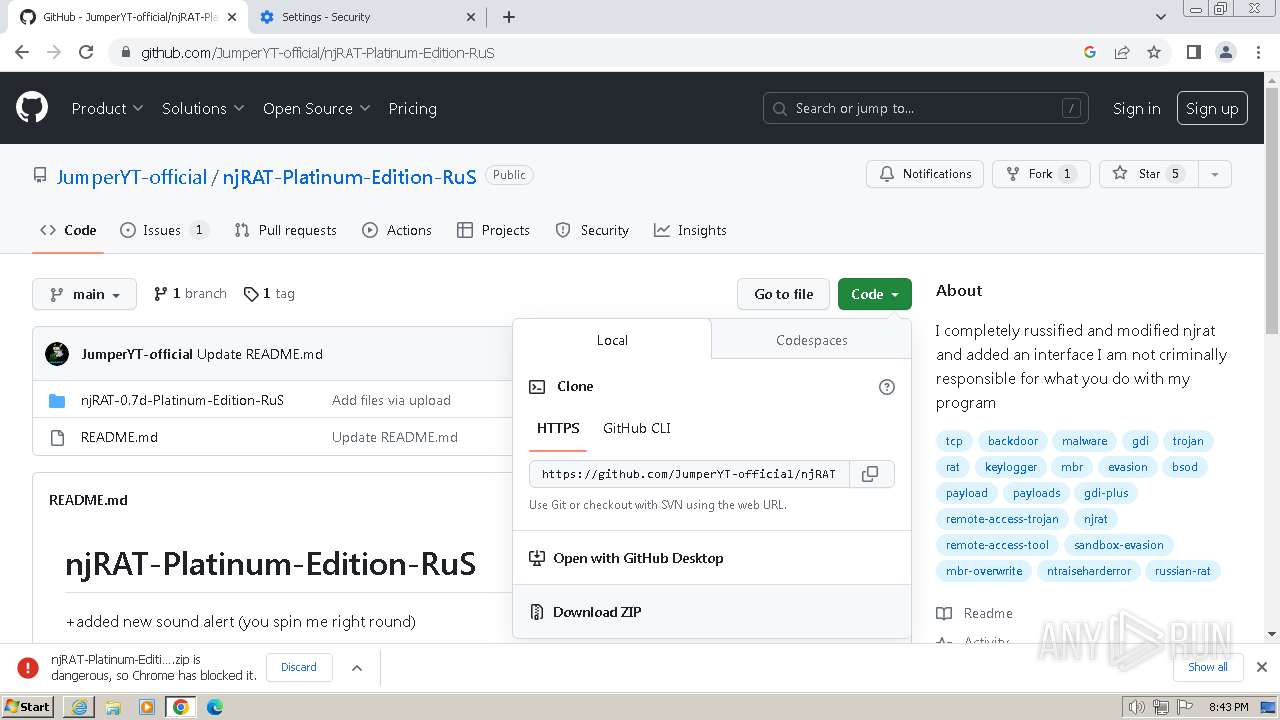Open Microsoft Edge from taskbar

pyautogui.click(x=214, y=707)
